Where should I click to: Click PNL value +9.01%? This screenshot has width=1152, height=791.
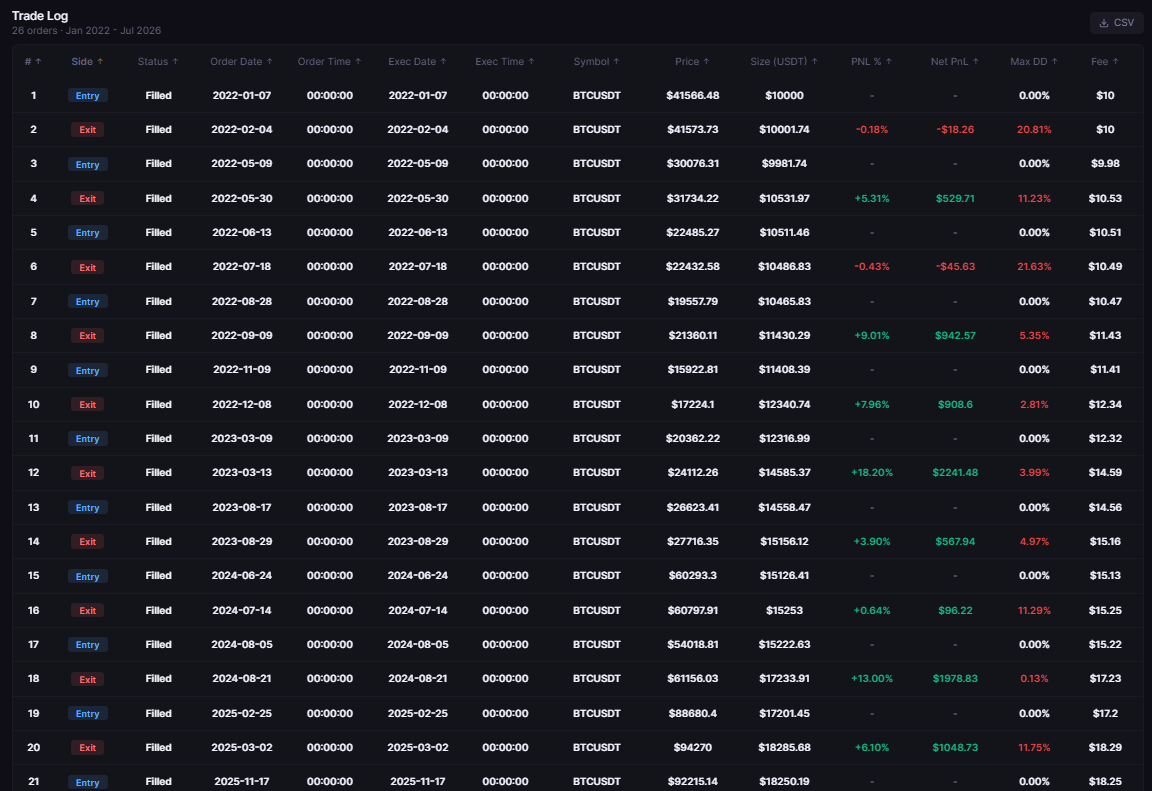coord(871,336)
